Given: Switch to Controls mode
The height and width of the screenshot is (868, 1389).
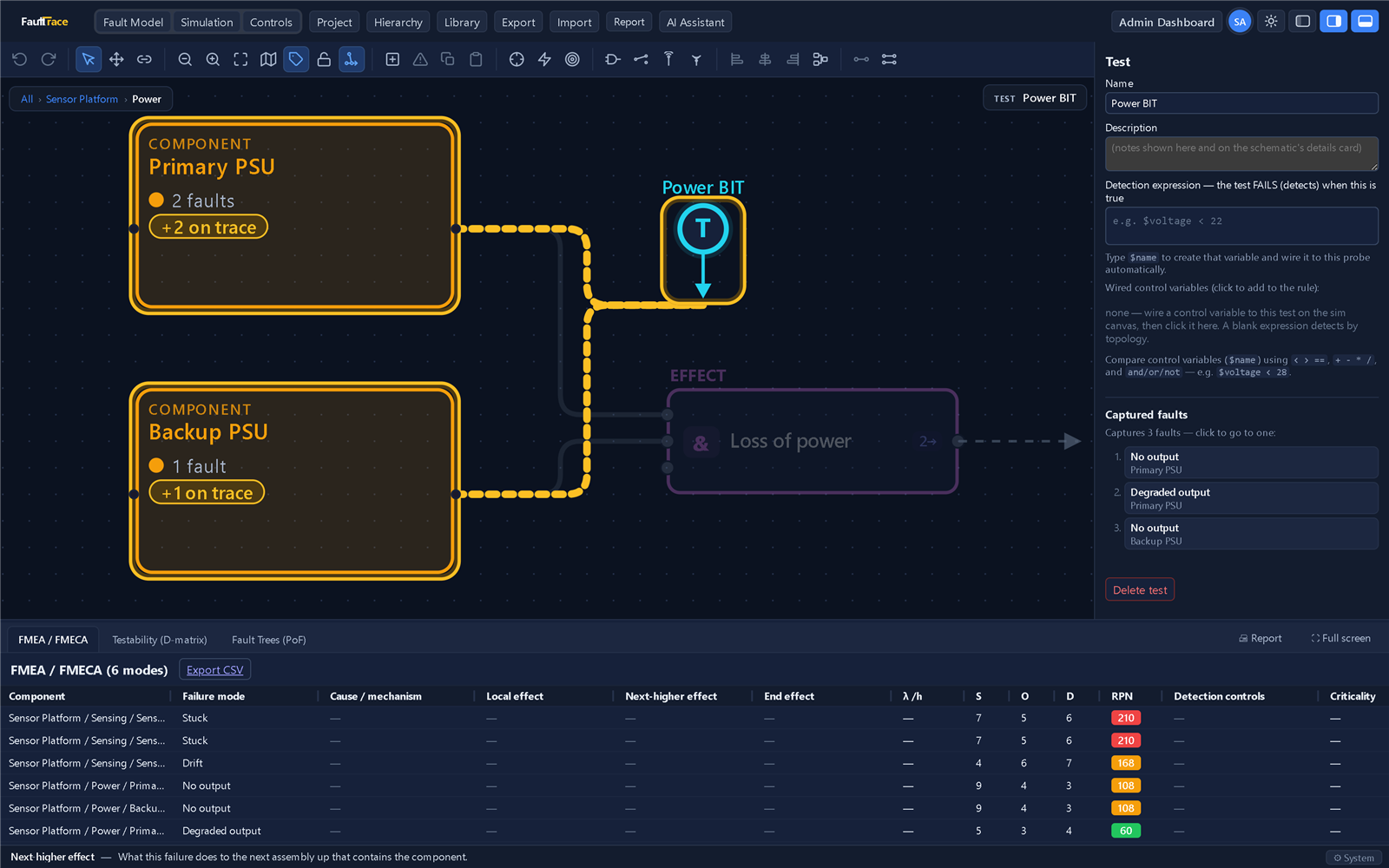Looking at the screenshot, I should coord(271,22).
